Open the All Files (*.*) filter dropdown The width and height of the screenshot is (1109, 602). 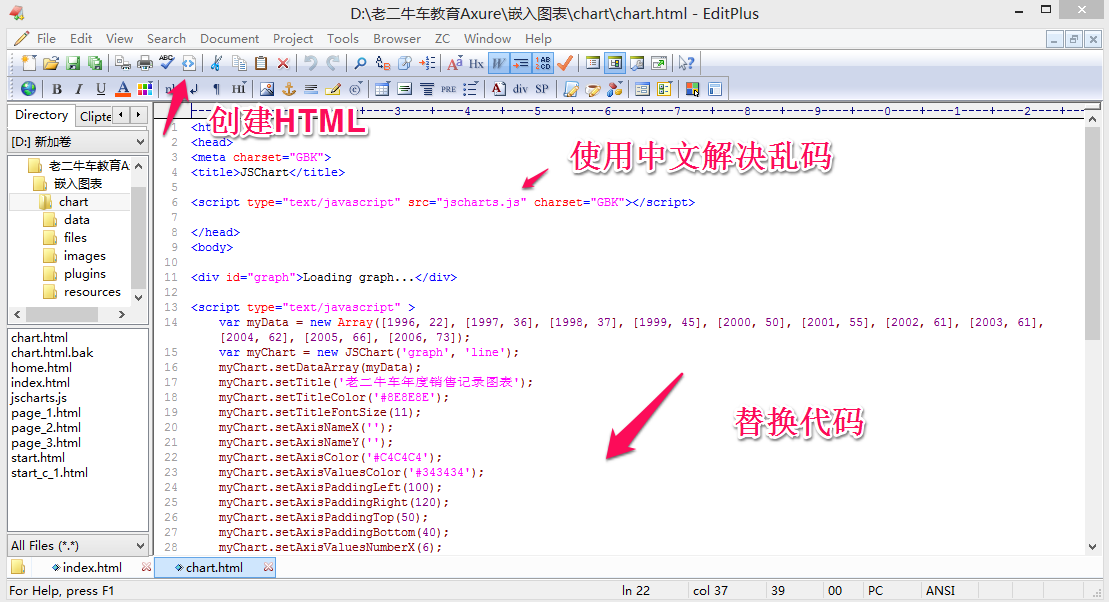[x=78, y=545]
